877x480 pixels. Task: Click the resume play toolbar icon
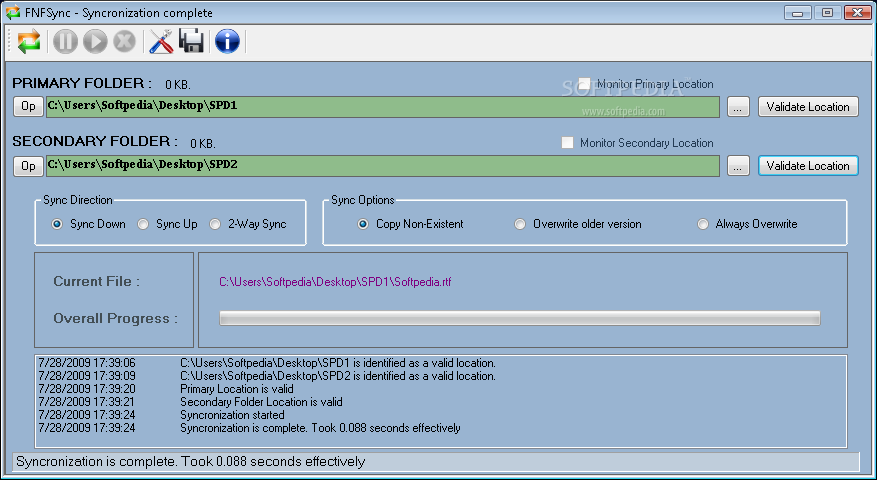pyautogui.click(x=95, y=42)
